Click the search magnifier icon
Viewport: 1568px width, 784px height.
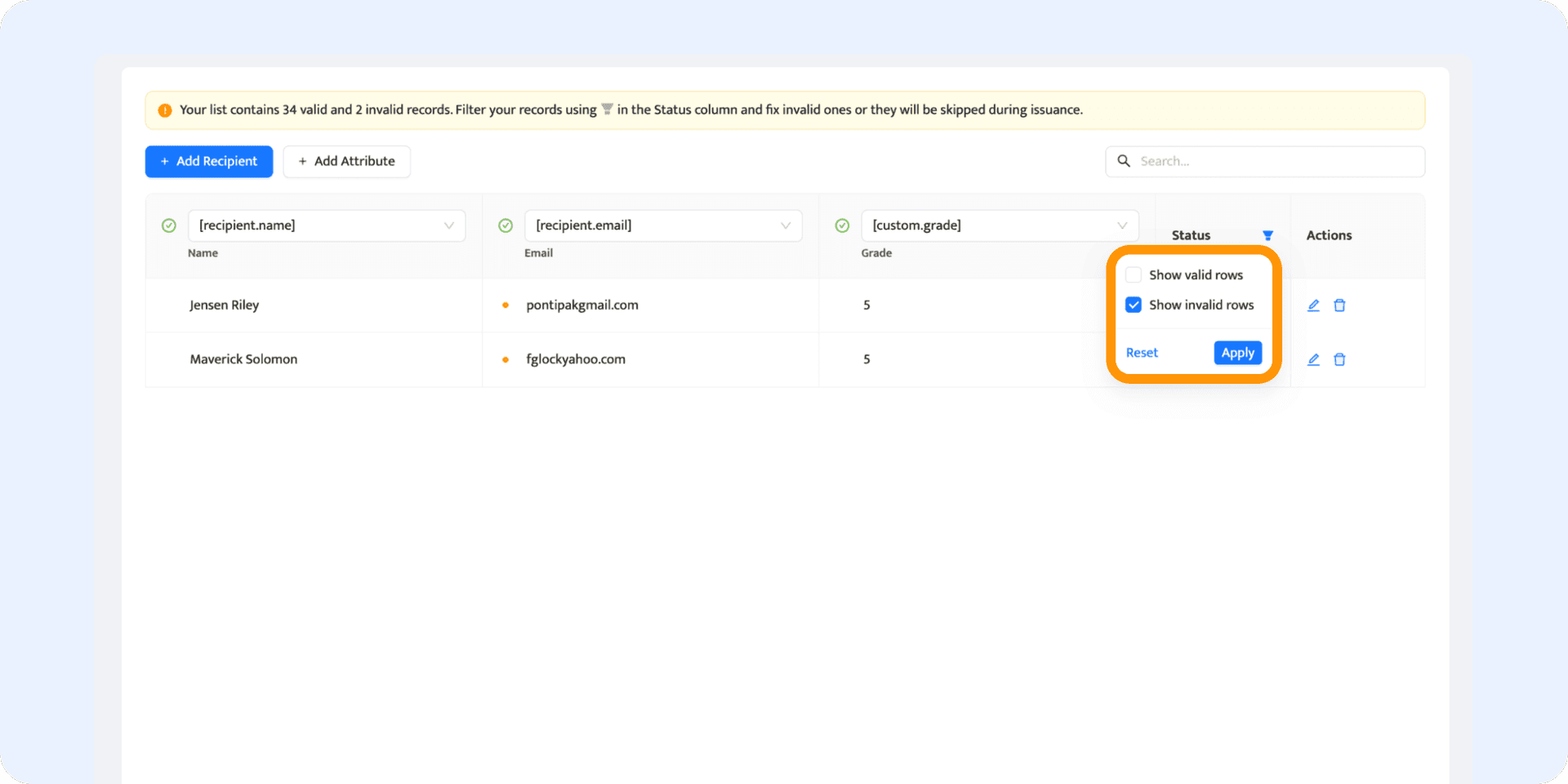(x=1124, y=162)
